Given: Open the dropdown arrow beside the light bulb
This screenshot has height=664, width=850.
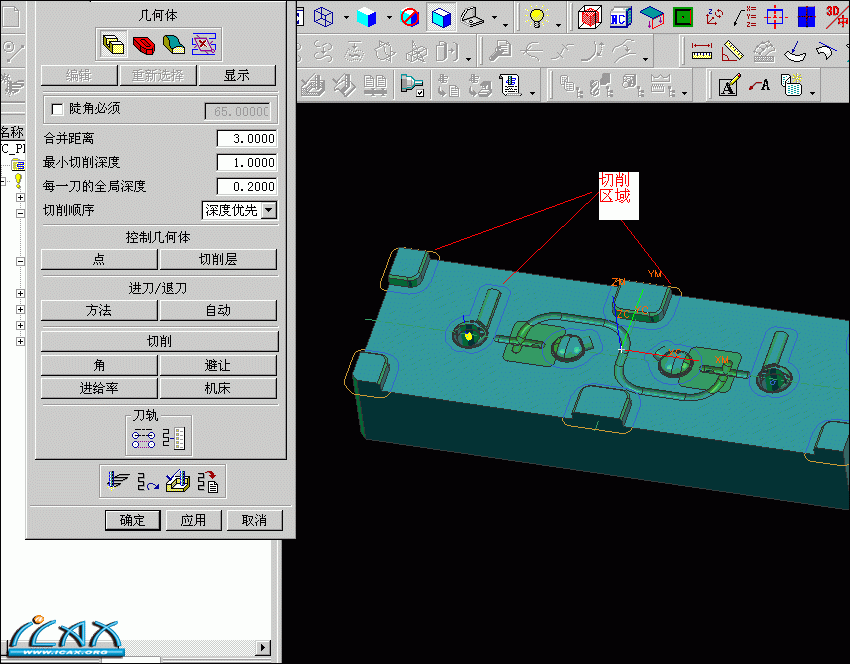Looking at the screenshot, I should [559, 20].
